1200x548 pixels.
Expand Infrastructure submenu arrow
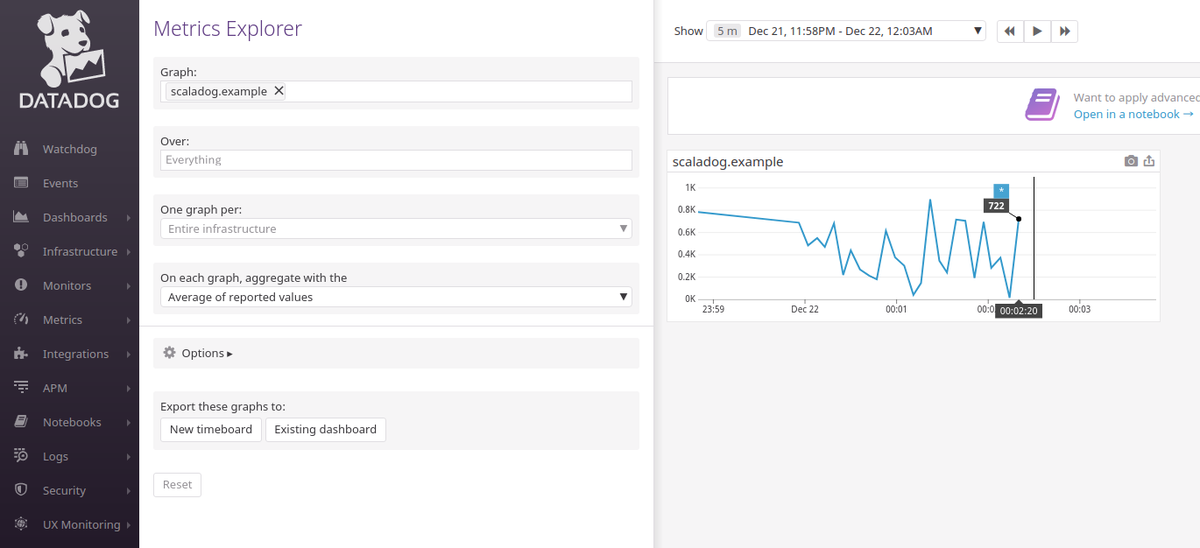pyautogui.click(x=129, y=252)
